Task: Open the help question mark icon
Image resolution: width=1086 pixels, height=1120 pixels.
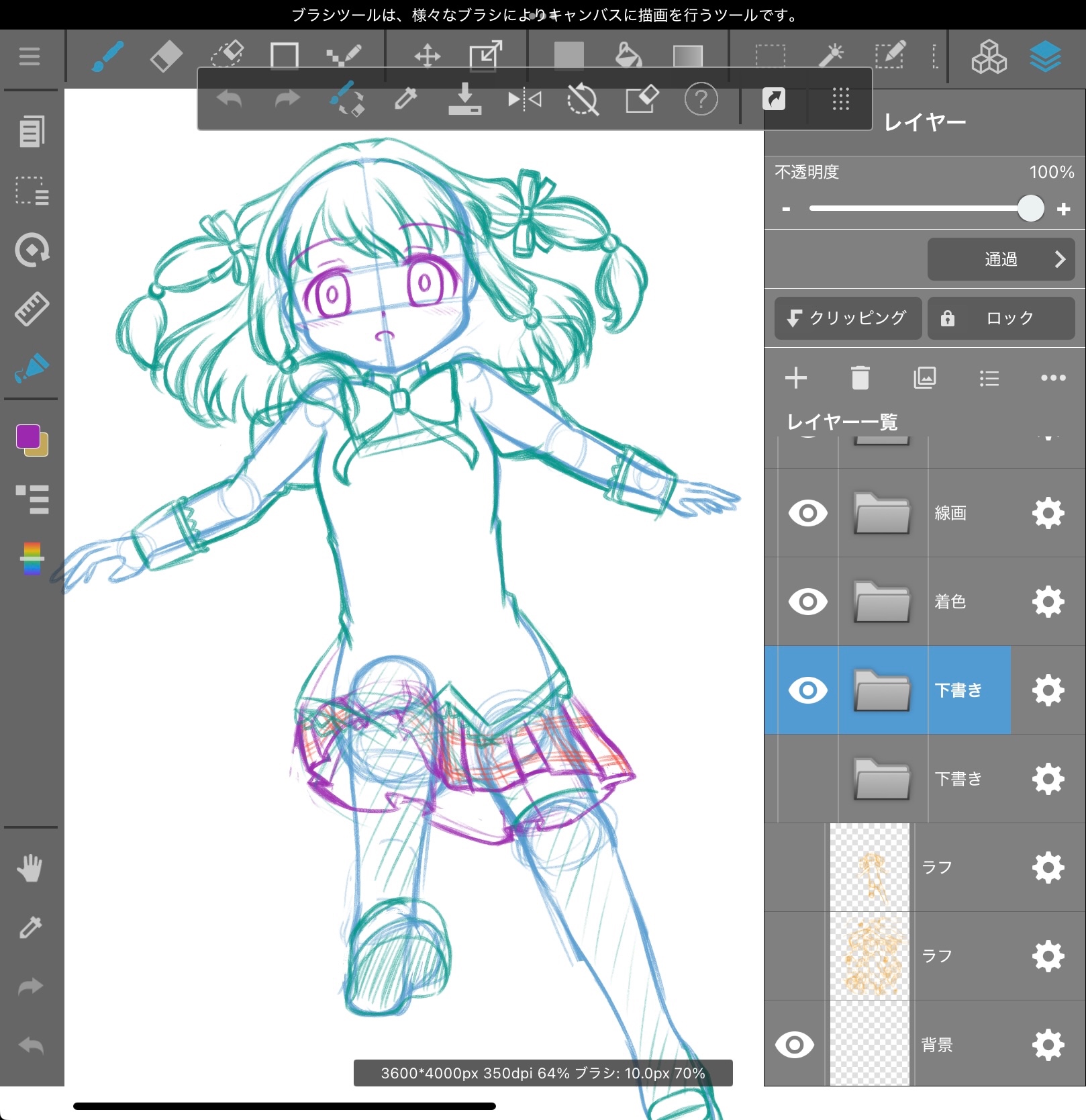Action: pos(701,100)
